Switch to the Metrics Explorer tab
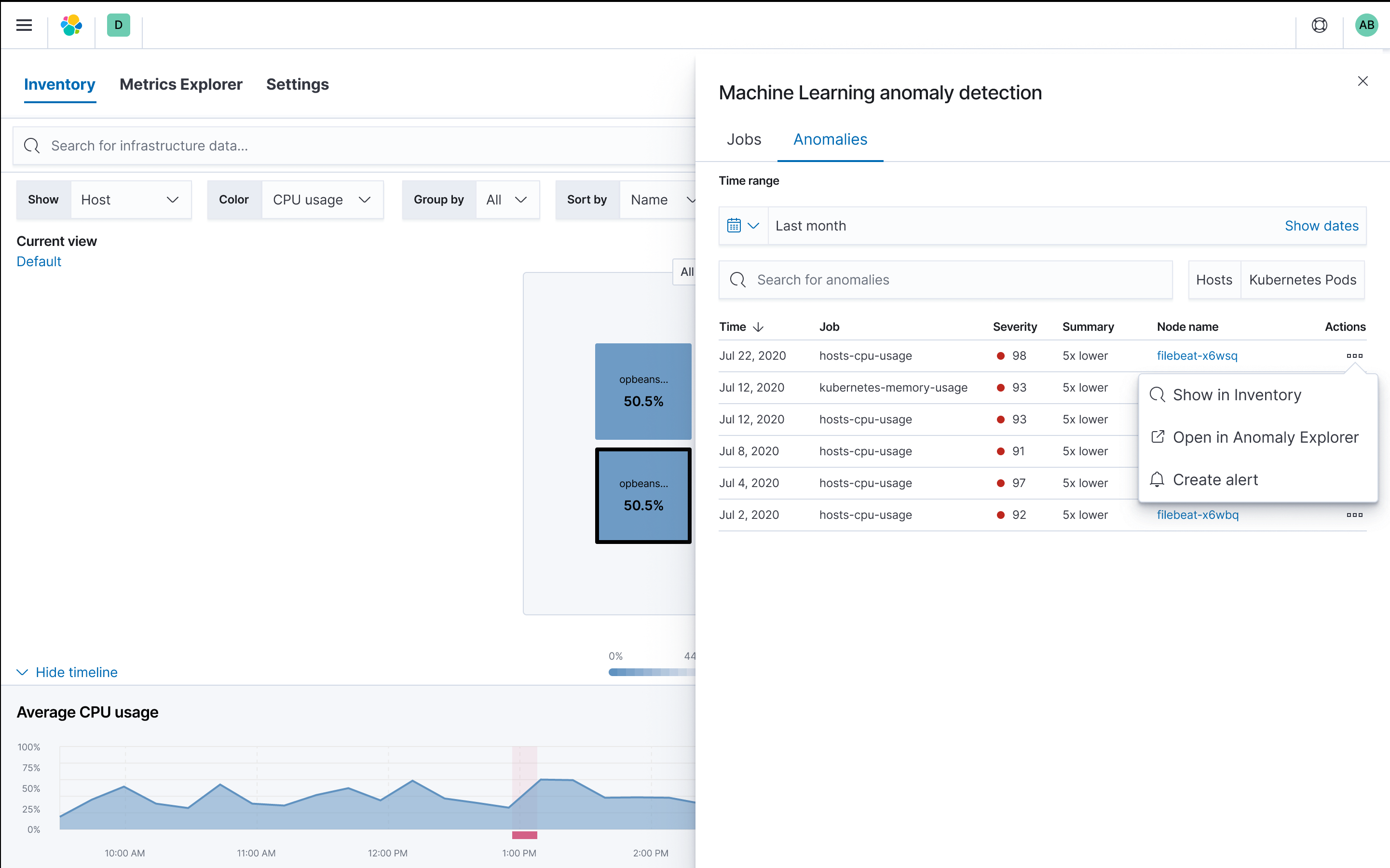 tap(181, 84)
